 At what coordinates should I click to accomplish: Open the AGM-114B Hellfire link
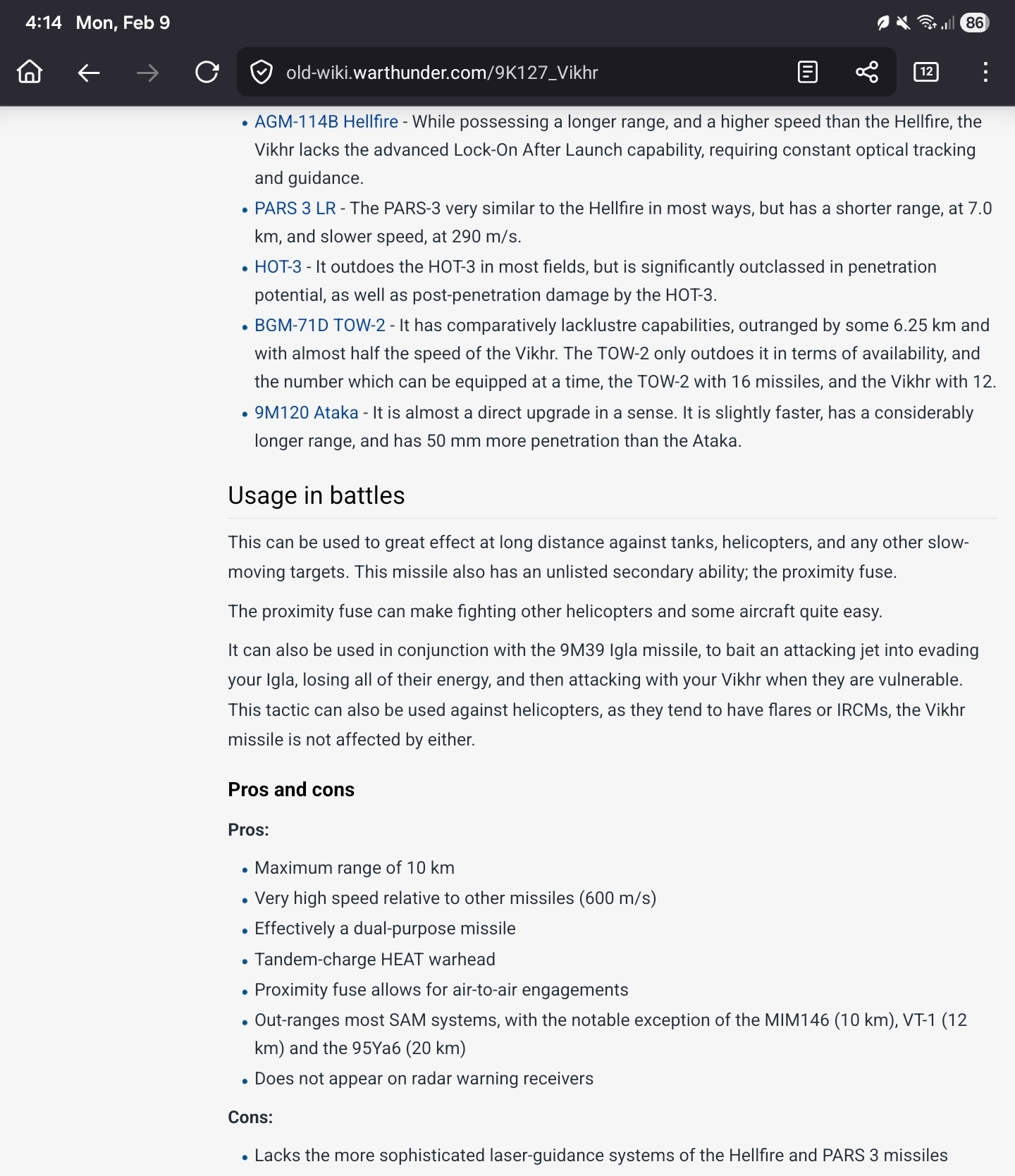(326, 122)
